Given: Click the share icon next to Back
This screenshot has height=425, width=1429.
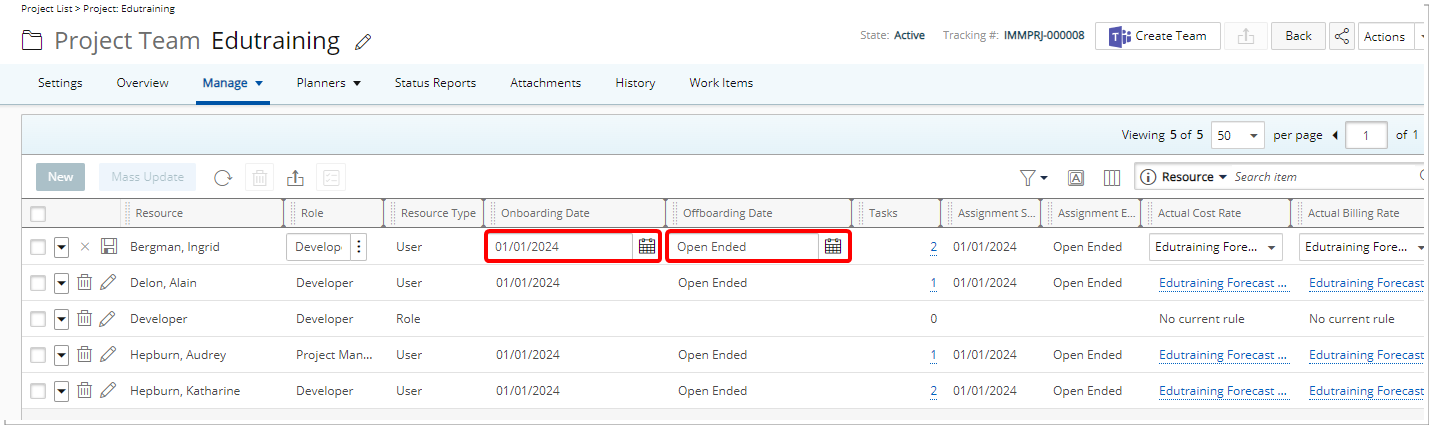Looking at the screenshot, I should pyautogui.click(x=1342, y=36).
